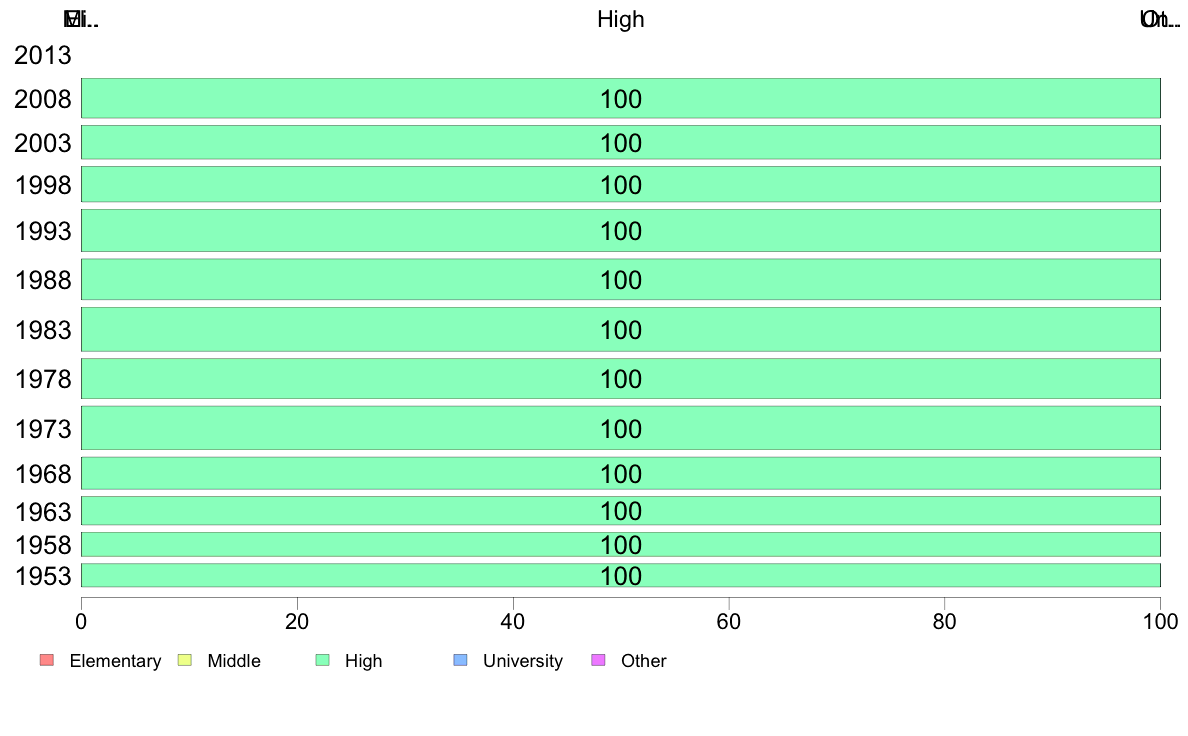
Task: Click the High legend color swatch
Action: pos(323,660)
